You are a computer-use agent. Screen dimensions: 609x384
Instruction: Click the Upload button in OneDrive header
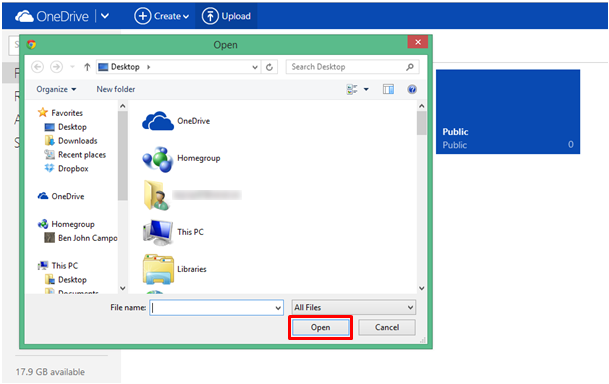(226, 16)
